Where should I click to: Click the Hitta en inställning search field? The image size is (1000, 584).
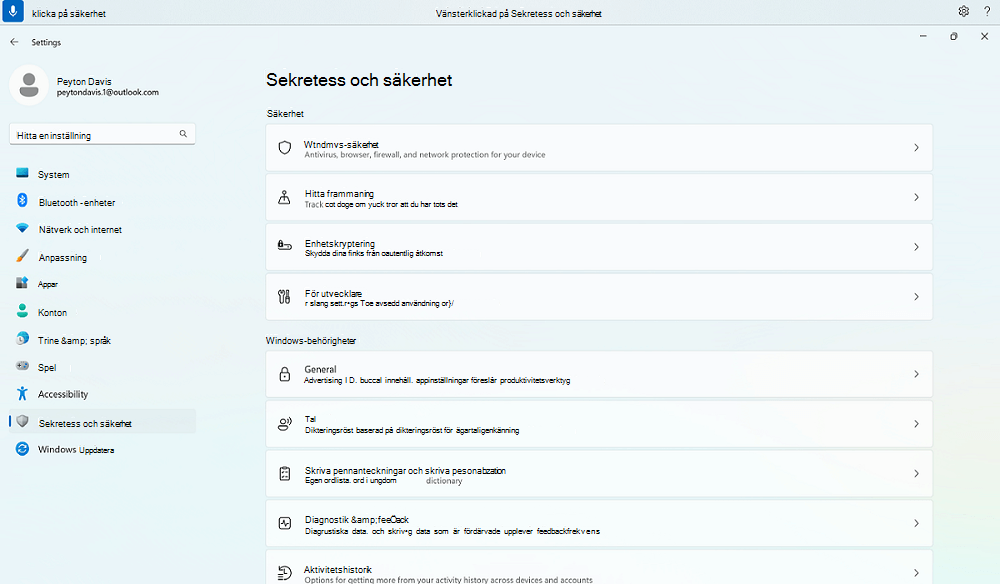[x=102, y=135]
